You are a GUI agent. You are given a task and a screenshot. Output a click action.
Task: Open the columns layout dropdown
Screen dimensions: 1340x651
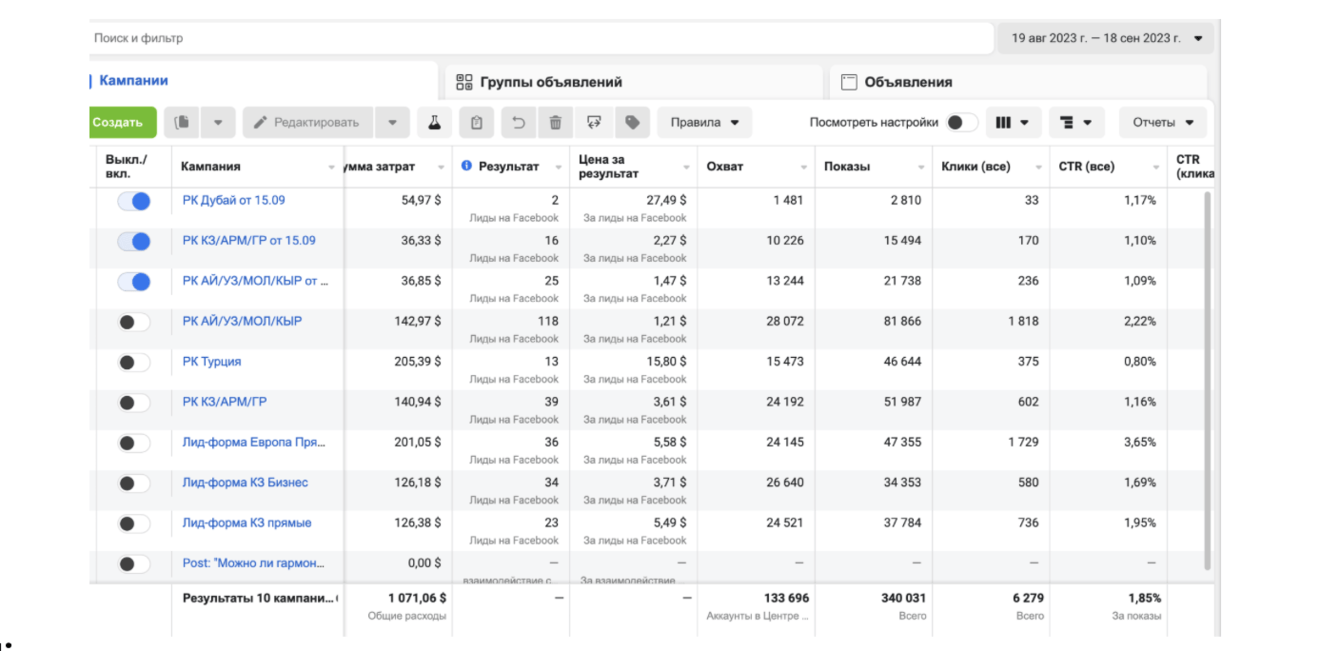[1013, 123]
